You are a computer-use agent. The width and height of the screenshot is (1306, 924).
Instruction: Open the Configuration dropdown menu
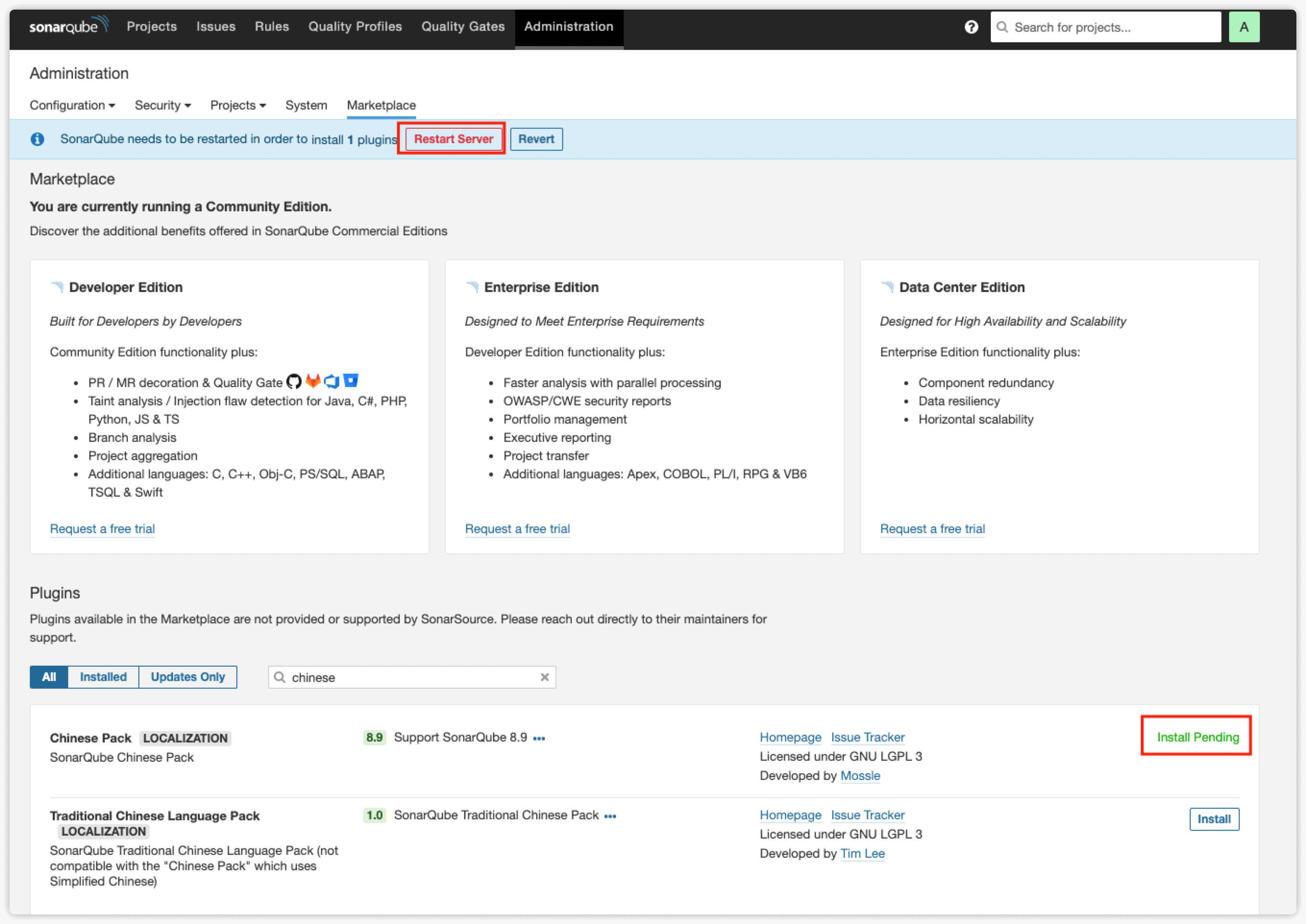72,105
